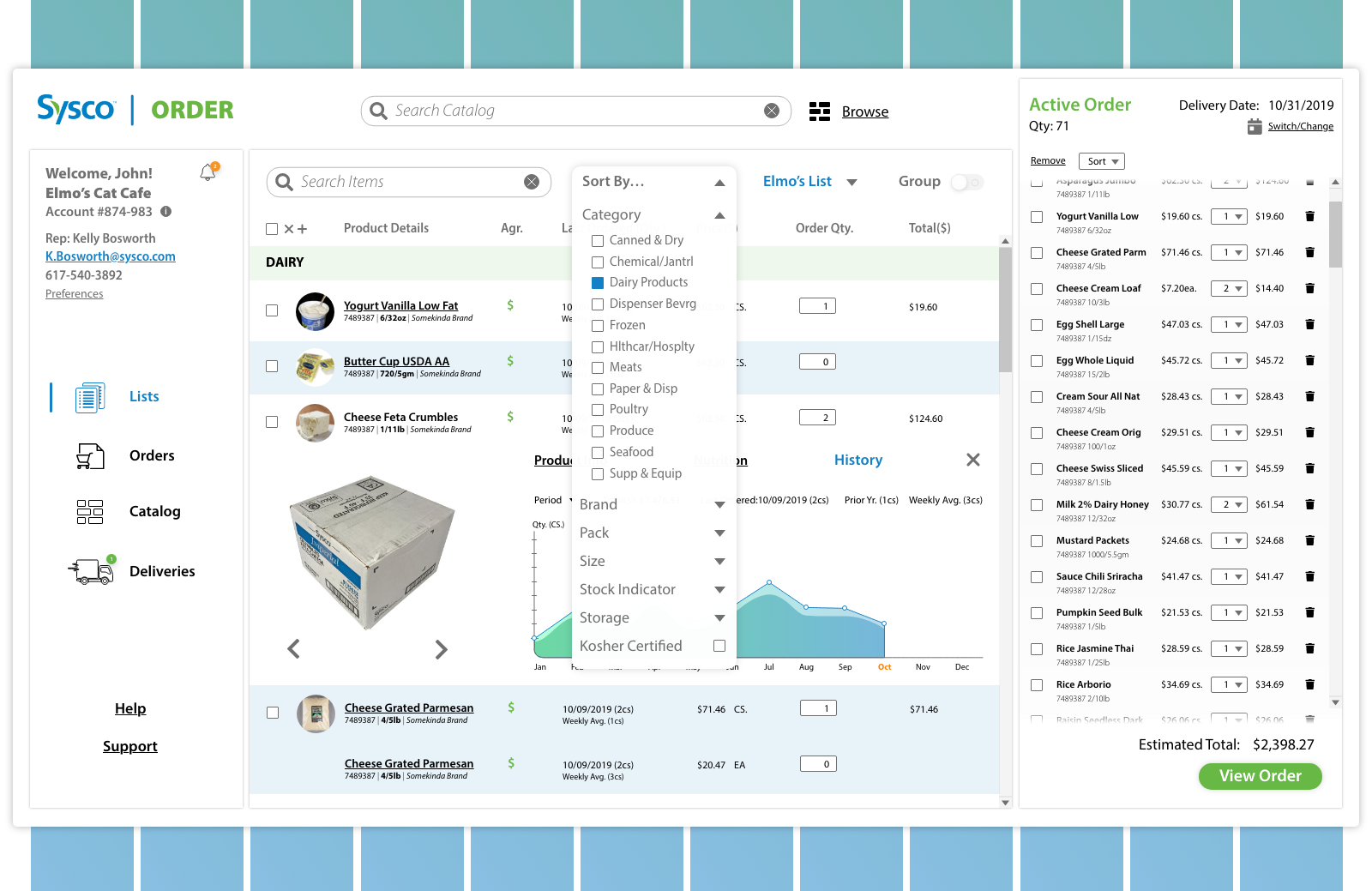Check the Frozen category

[598, 326]
